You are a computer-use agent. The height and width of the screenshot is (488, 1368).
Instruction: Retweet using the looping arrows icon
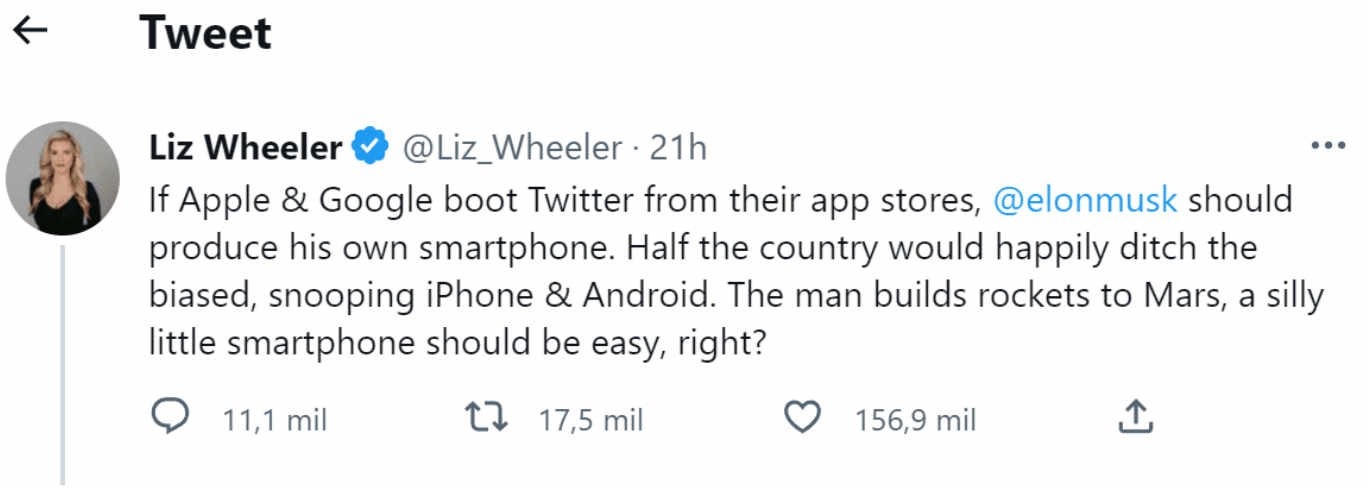pyautogui.click(x=488, y=418)
